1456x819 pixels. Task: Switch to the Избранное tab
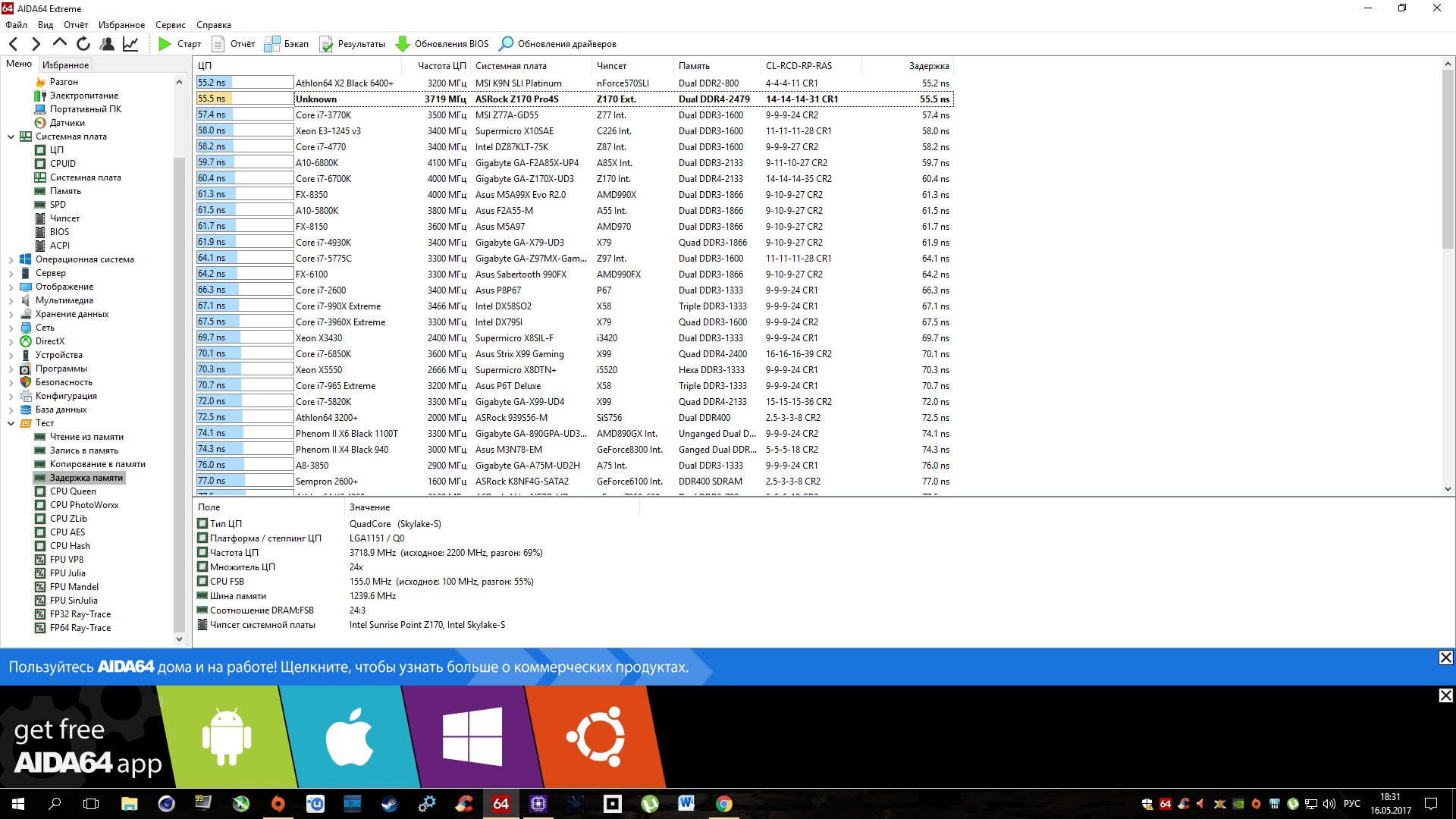click(65, 65)
